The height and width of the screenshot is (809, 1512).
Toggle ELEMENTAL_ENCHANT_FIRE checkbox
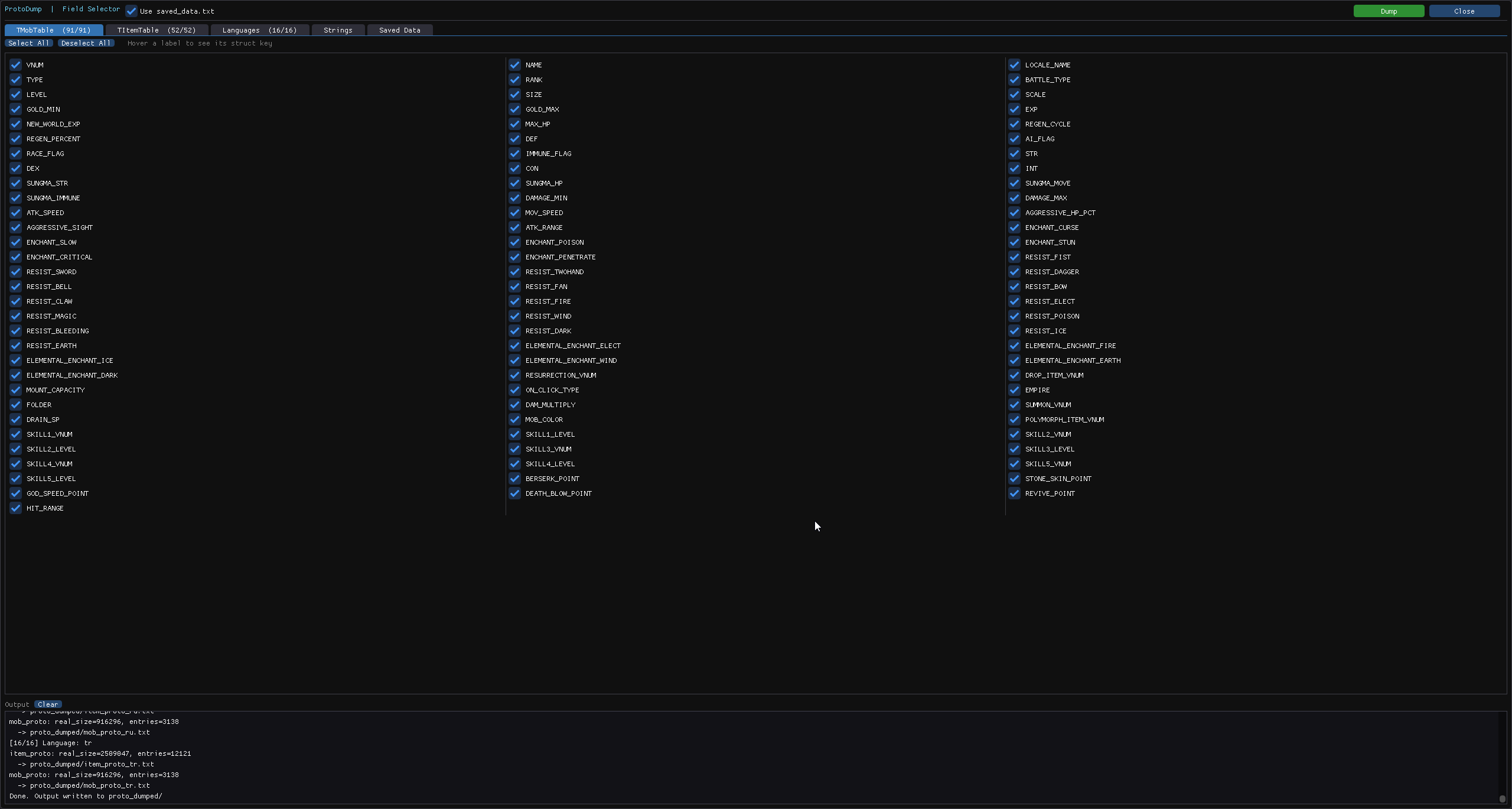pos(1015,346)
